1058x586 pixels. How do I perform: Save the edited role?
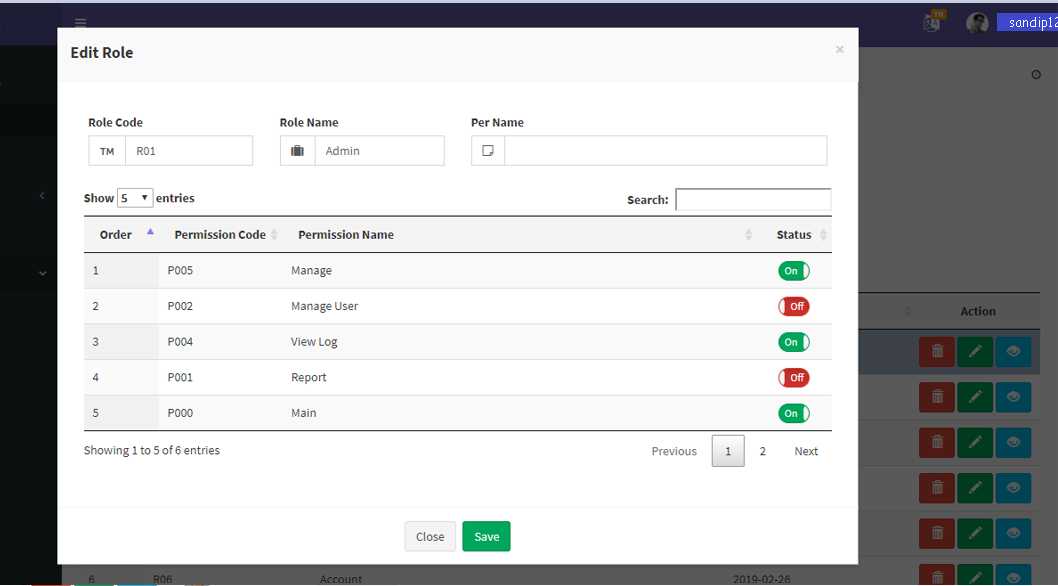coord(486,536)
